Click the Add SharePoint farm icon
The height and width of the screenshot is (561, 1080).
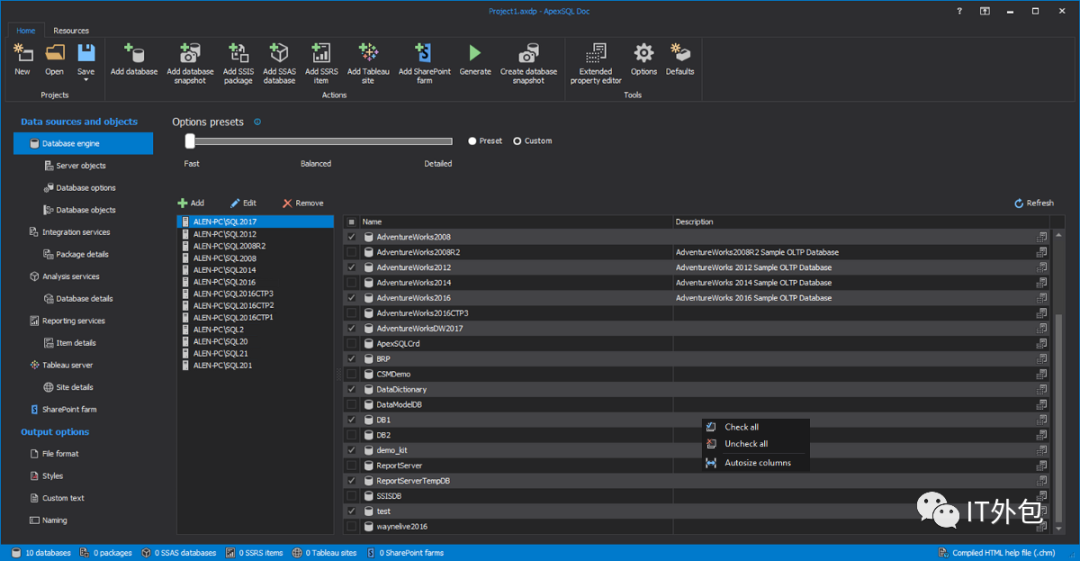423,53
